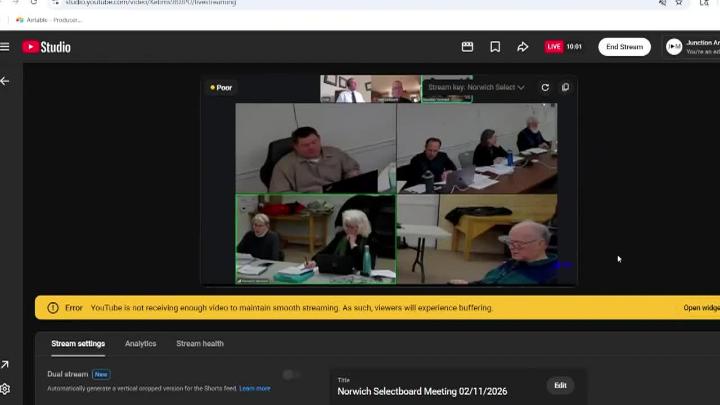Follow the Learn more link under Dual stream
The image size is (720, 405).
254,388
